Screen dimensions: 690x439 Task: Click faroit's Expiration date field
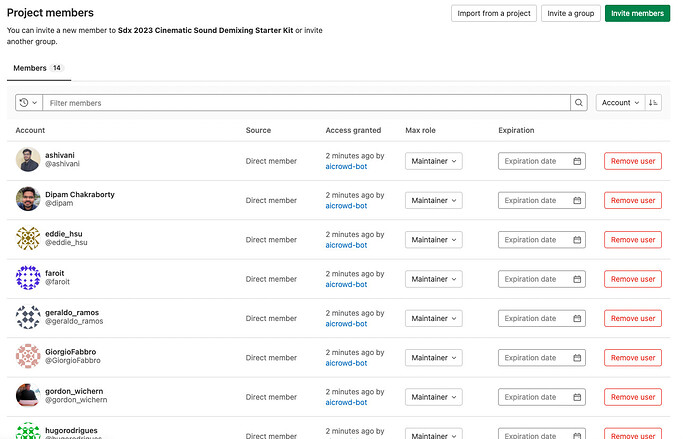pos(542,279)
